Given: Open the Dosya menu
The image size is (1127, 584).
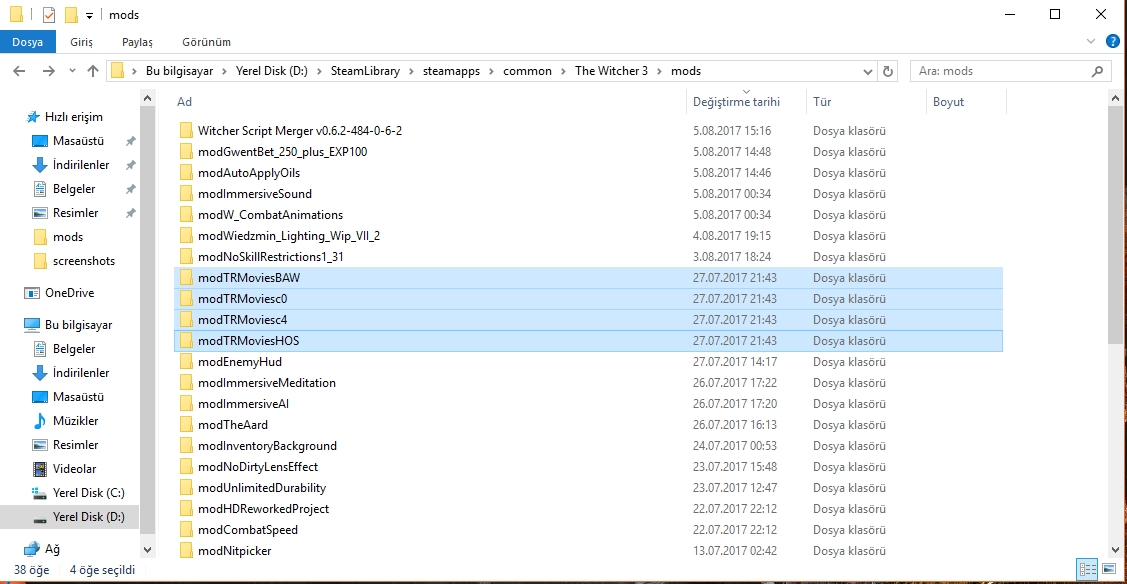Looking at the screenshot, I should pyautogui.click(x=27, y=42).
